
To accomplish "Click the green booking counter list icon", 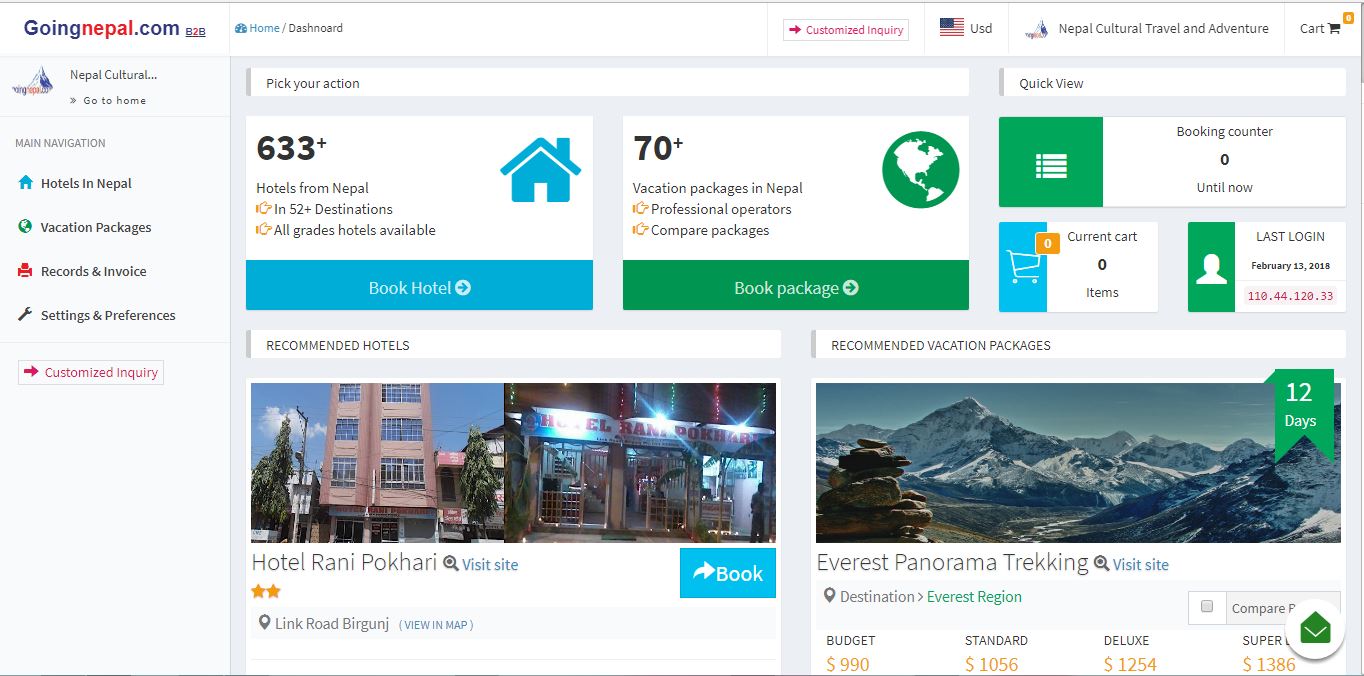I will pos(1050,162).
